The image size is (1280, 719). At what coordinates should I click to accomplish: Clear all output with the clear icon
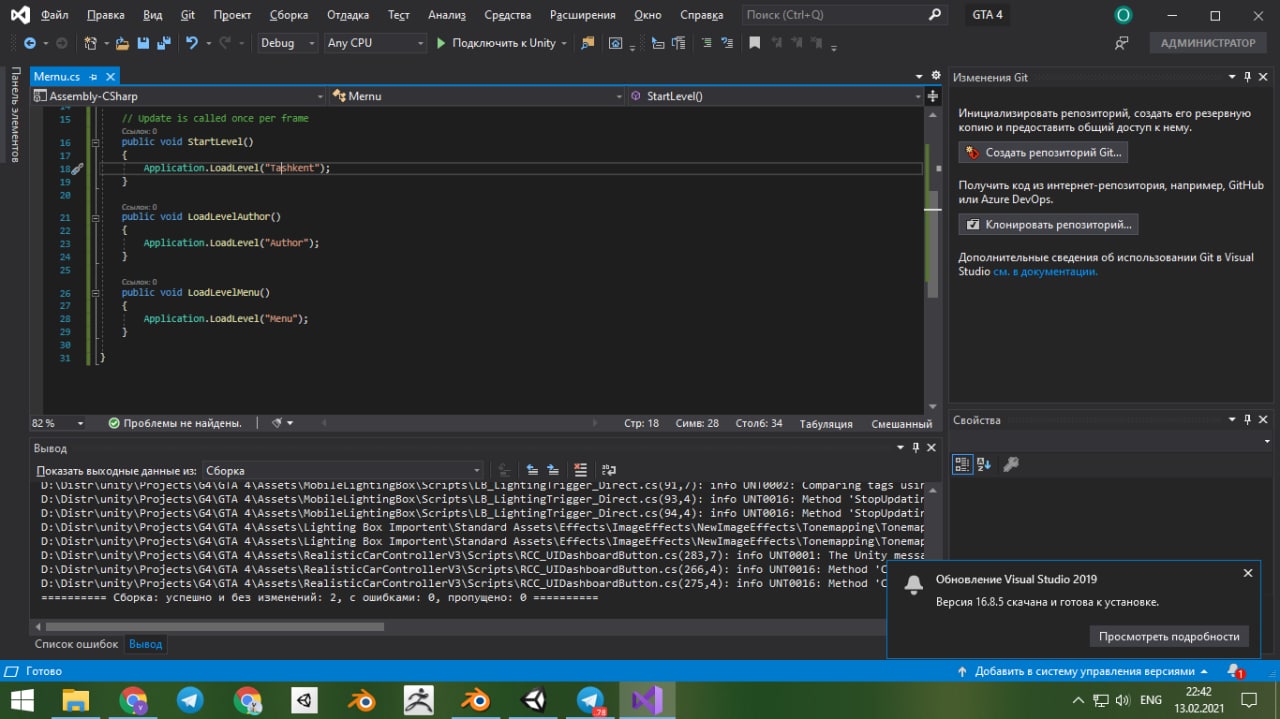tap(581, 470)
